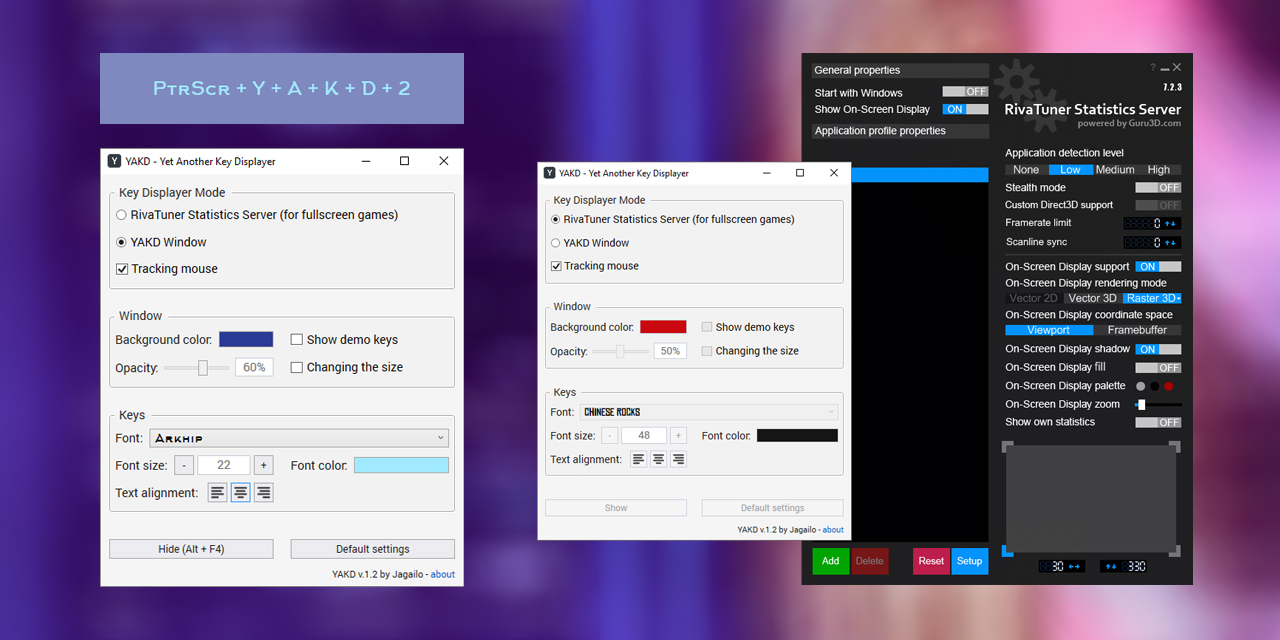Choose Vector 2D rendering mode
This screenshot has width=1280, height=640.
[1033, 298]
